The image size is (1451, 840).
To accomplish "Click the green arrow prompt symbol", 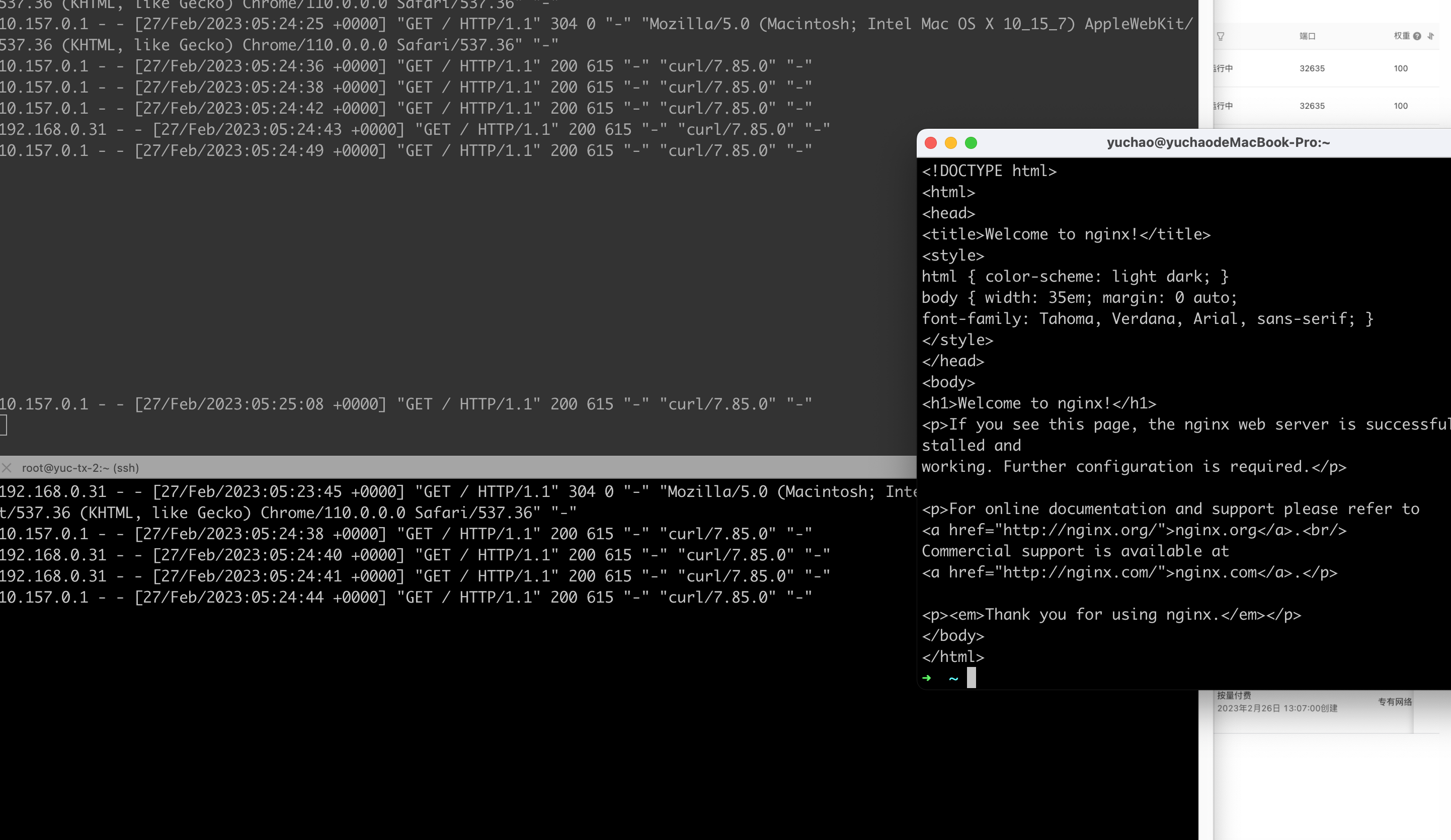I will click(926, 678).
